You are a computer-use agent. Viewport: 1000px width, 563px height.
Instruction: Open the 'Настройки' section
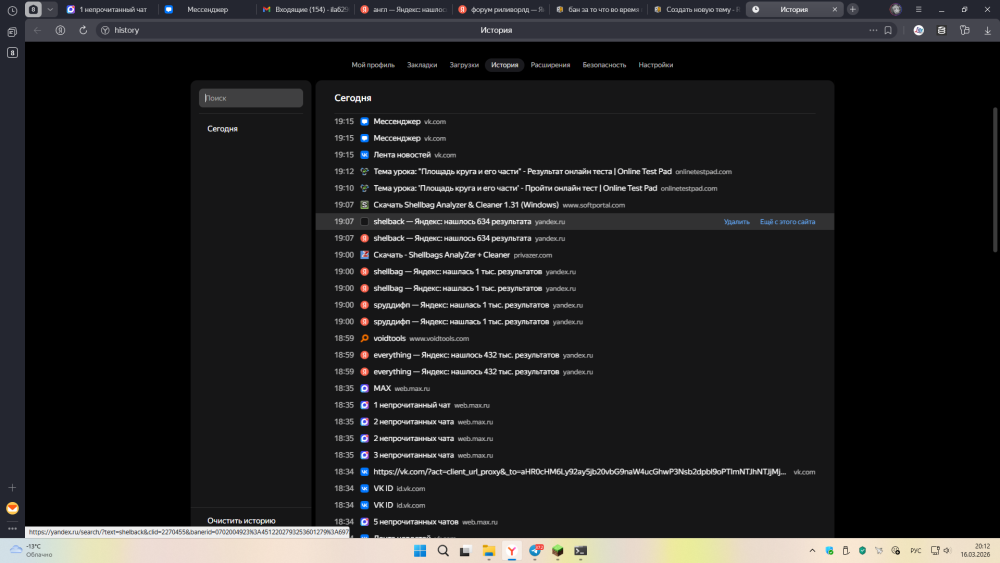(x=656, y=65)
